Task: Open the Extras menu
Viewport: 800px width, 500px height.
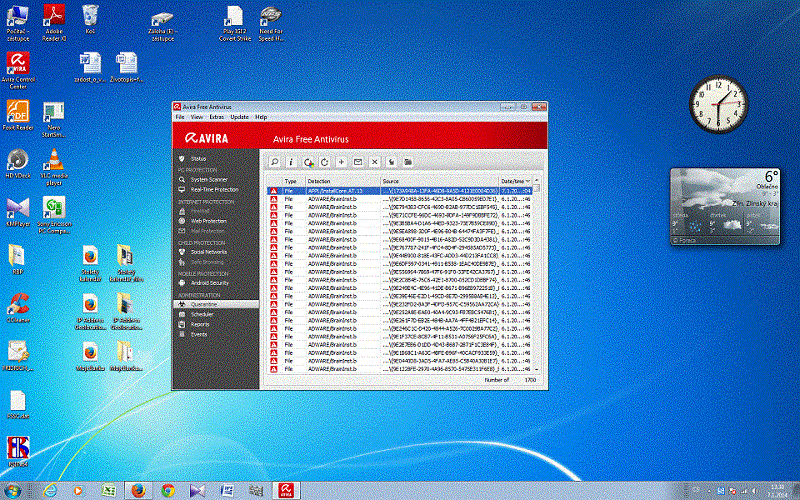Action: tap(217, 117)
